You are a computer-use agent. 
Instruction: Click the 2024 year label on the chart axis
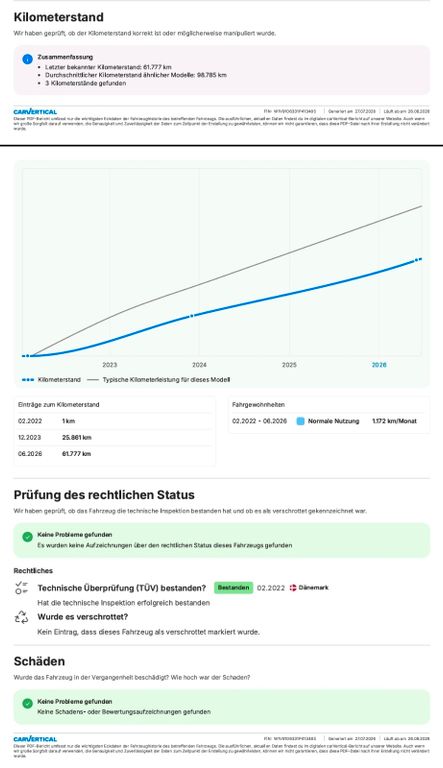[199, 365]
